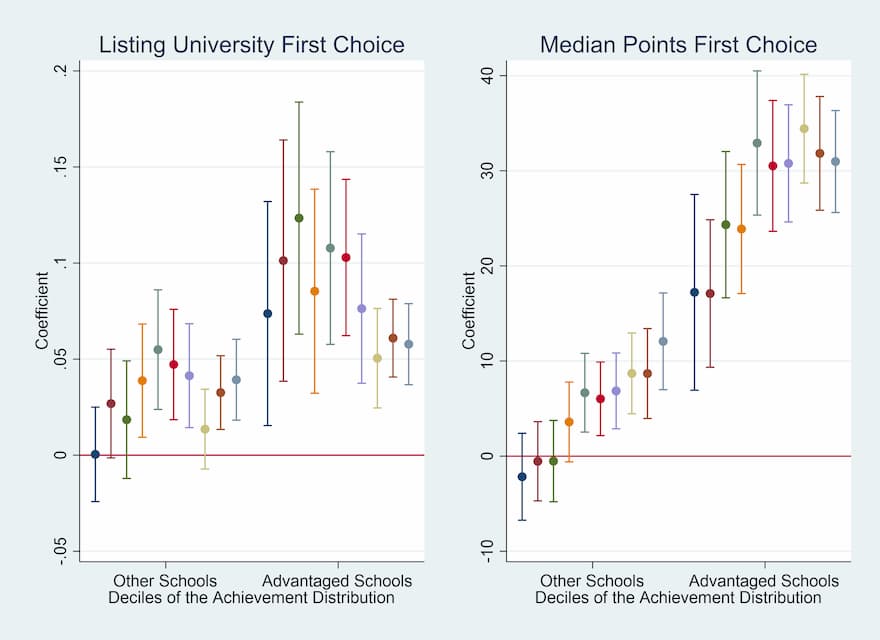Click the leftmost navy dot in the left chart
The width and height of the screenshot is (880, 640).
95,454
